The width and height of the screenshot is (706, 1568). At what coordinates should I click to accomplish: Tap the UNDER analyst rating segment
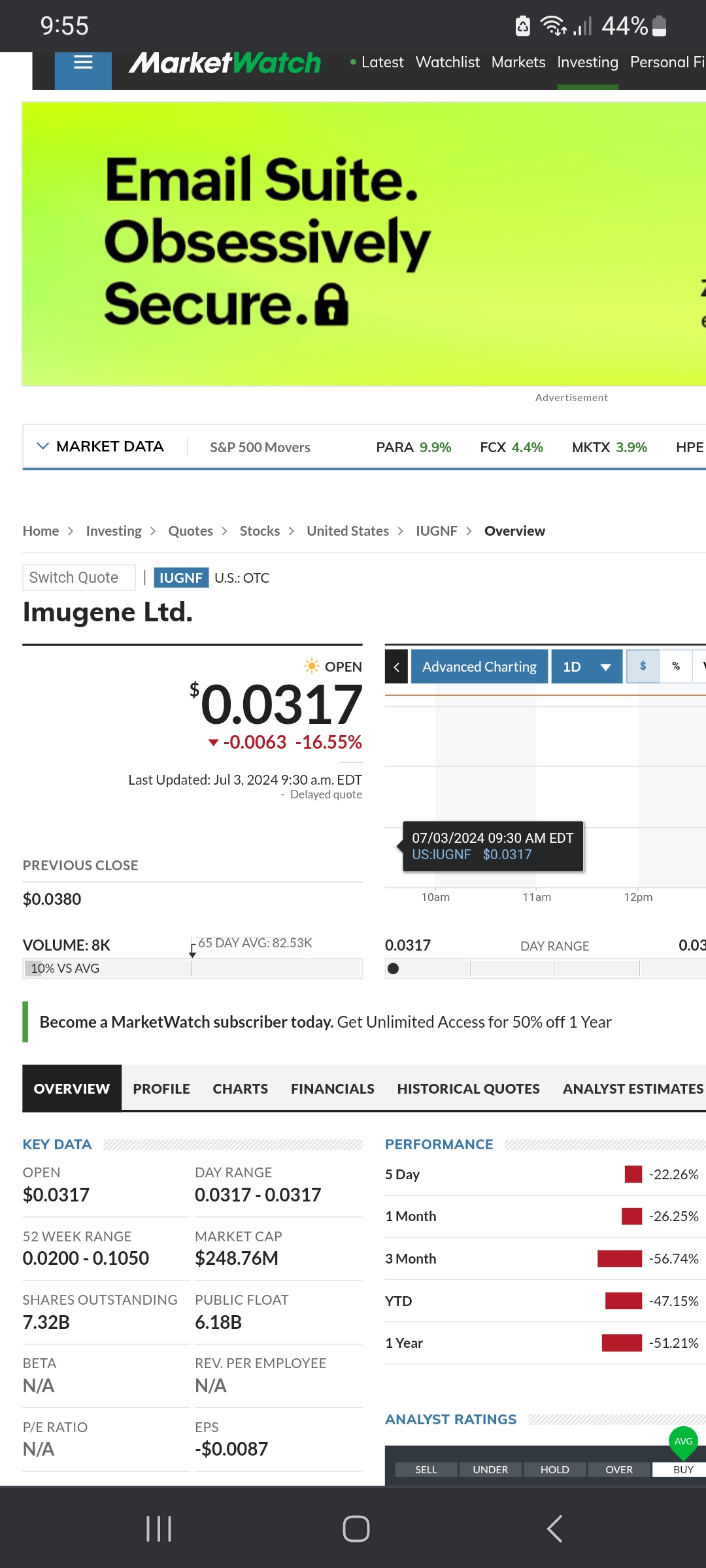(x=490, y=1469)
